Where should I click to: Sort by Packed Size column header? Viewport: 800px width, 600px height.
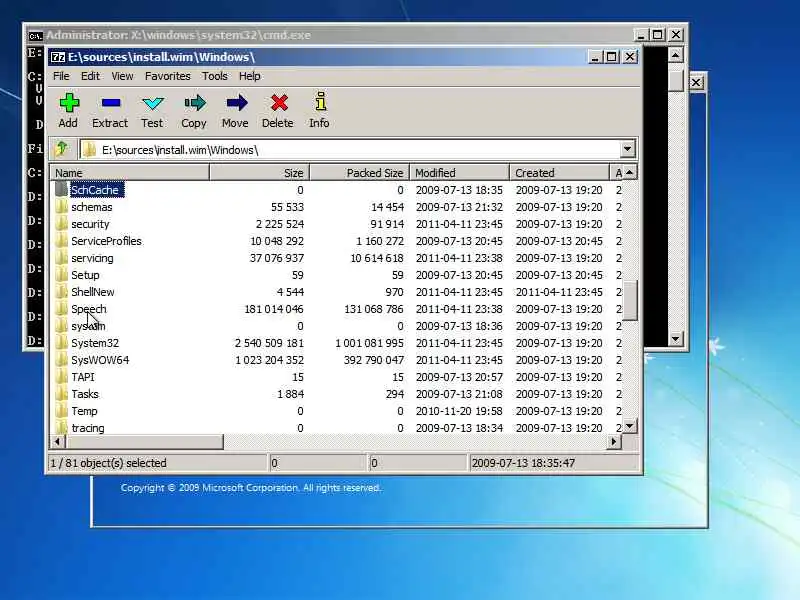click(x=360, y=172)
